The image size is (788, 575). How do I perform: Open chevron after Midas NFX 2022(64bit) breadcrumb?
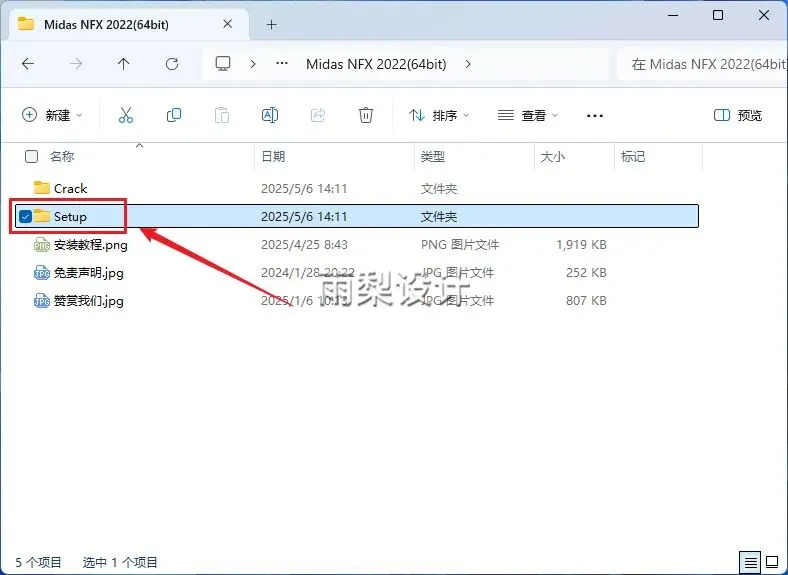pos(468,64)
